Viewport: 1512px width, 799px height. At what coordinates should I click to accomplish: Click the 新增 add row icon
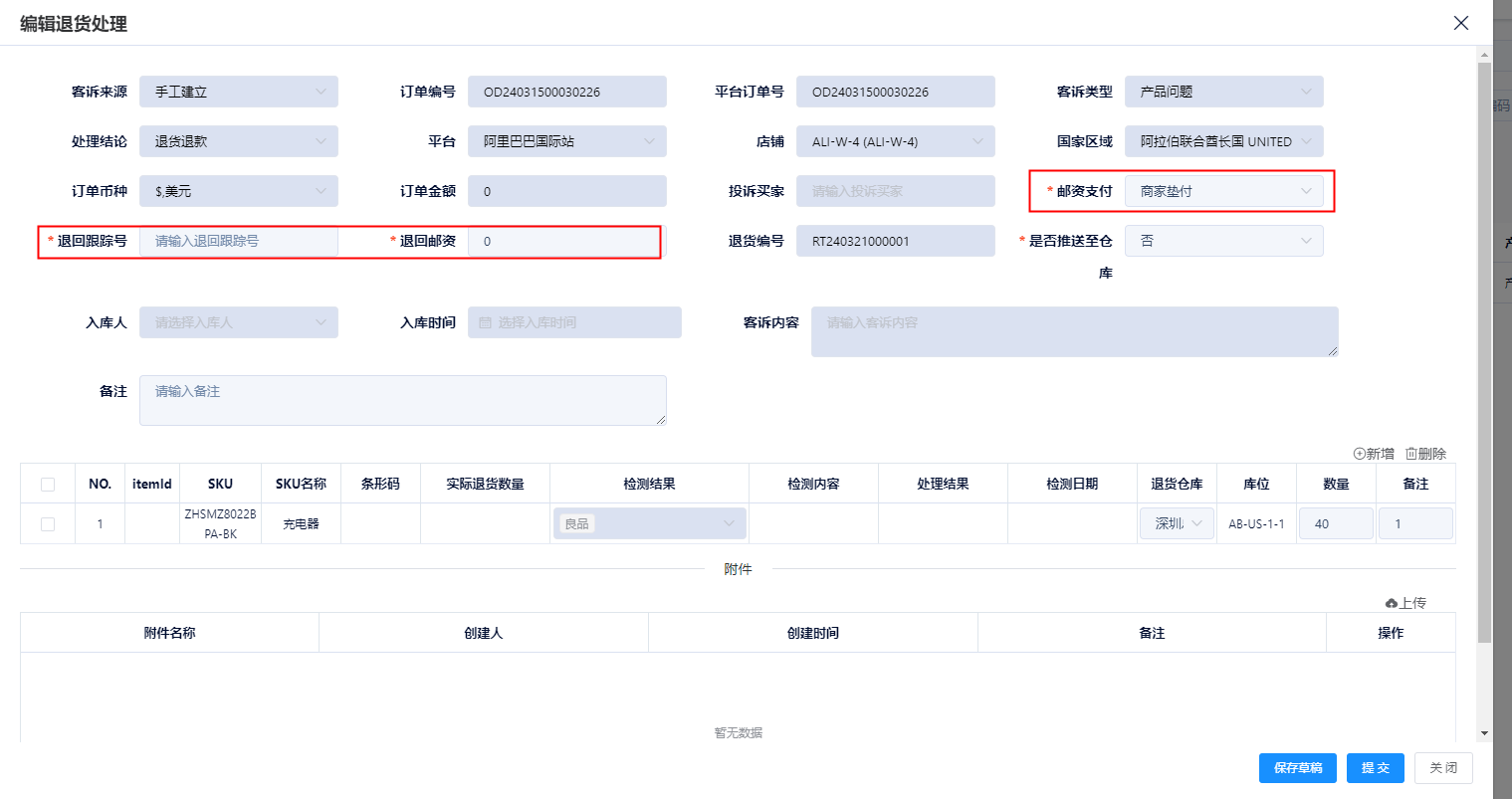(1360, 454)
